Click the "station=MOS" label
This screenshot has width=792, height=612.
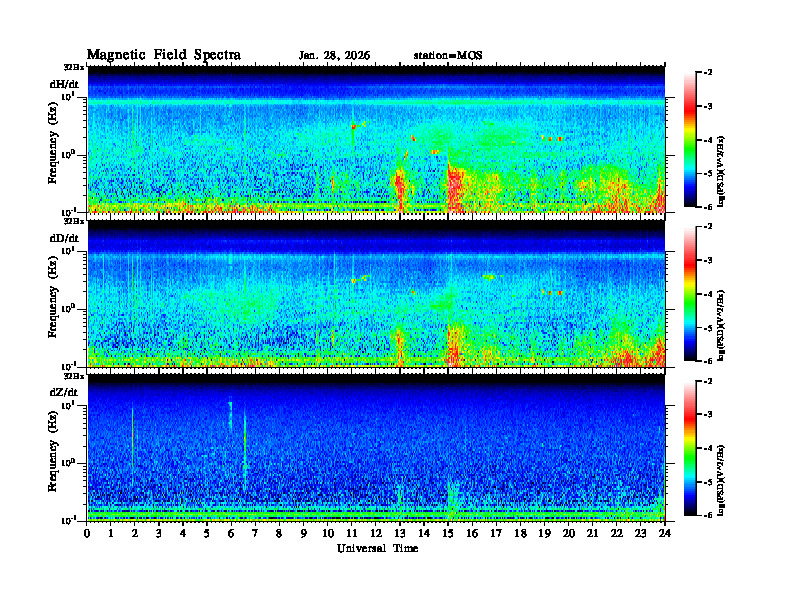click(x=448, y=56)
